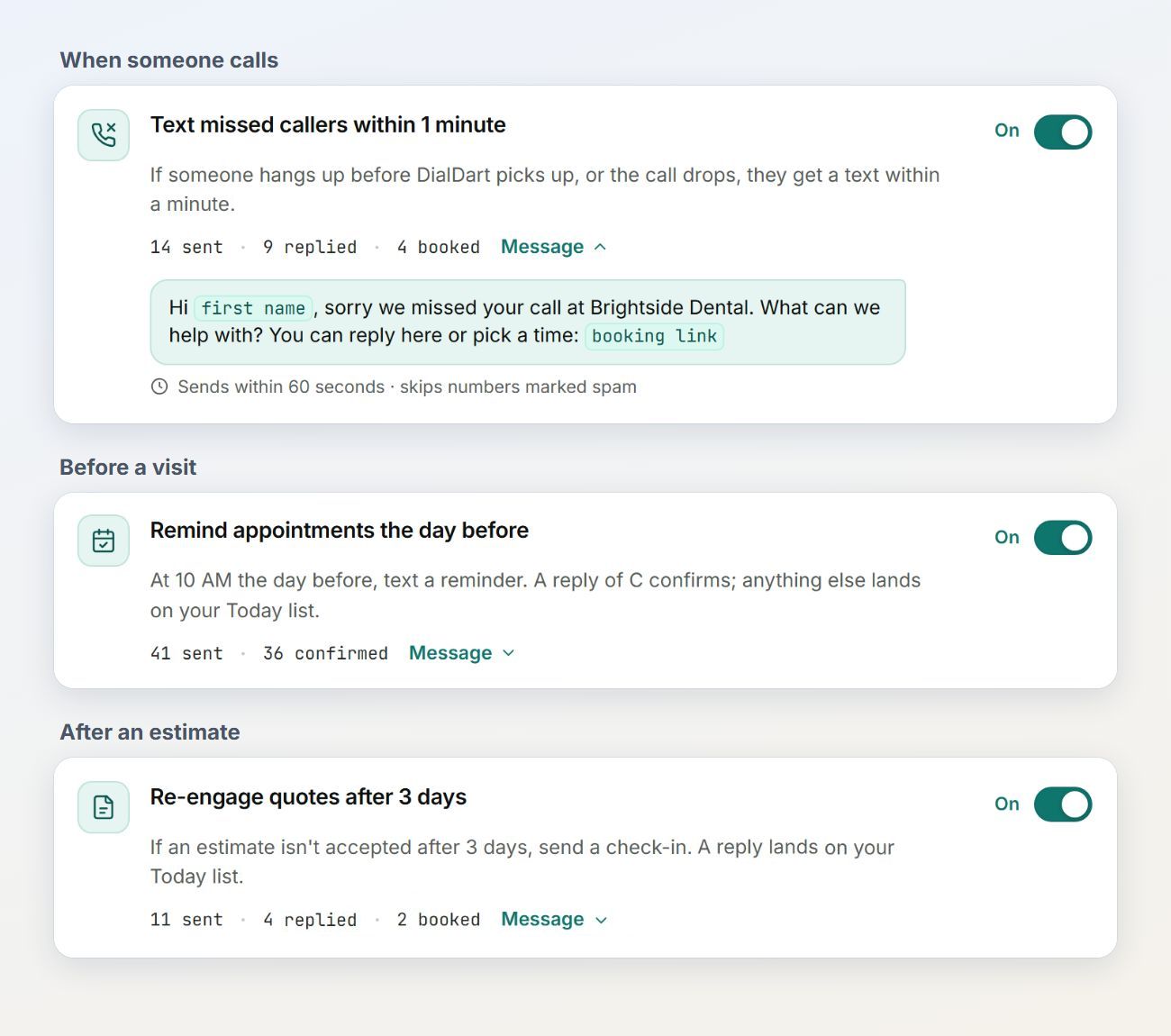The height and width of the screenshot is (1036, 1171).
Task: Click the "Text missed callers within 1 minute" heading
Action: click(328, 124)
